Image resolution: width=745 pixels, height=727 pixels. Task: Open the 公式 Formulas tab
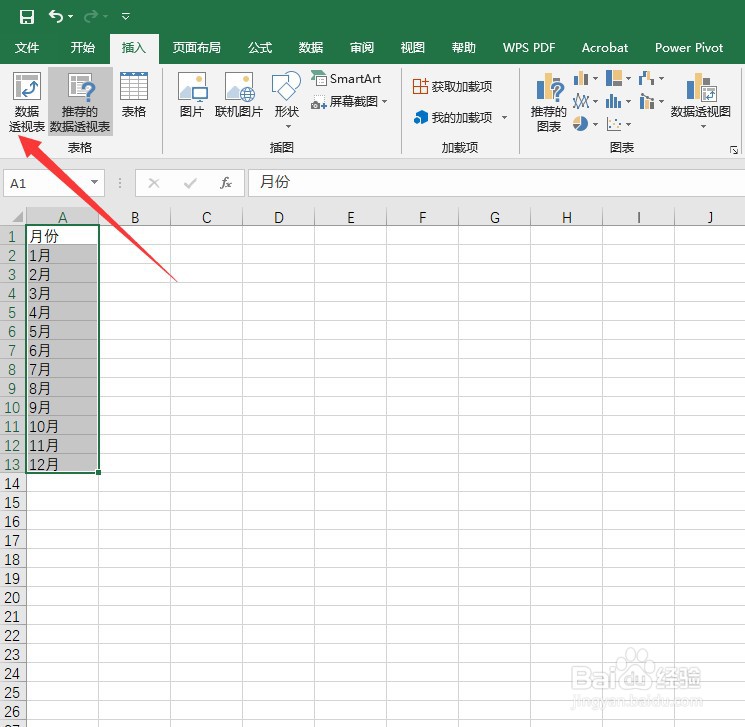pos(259,48)
